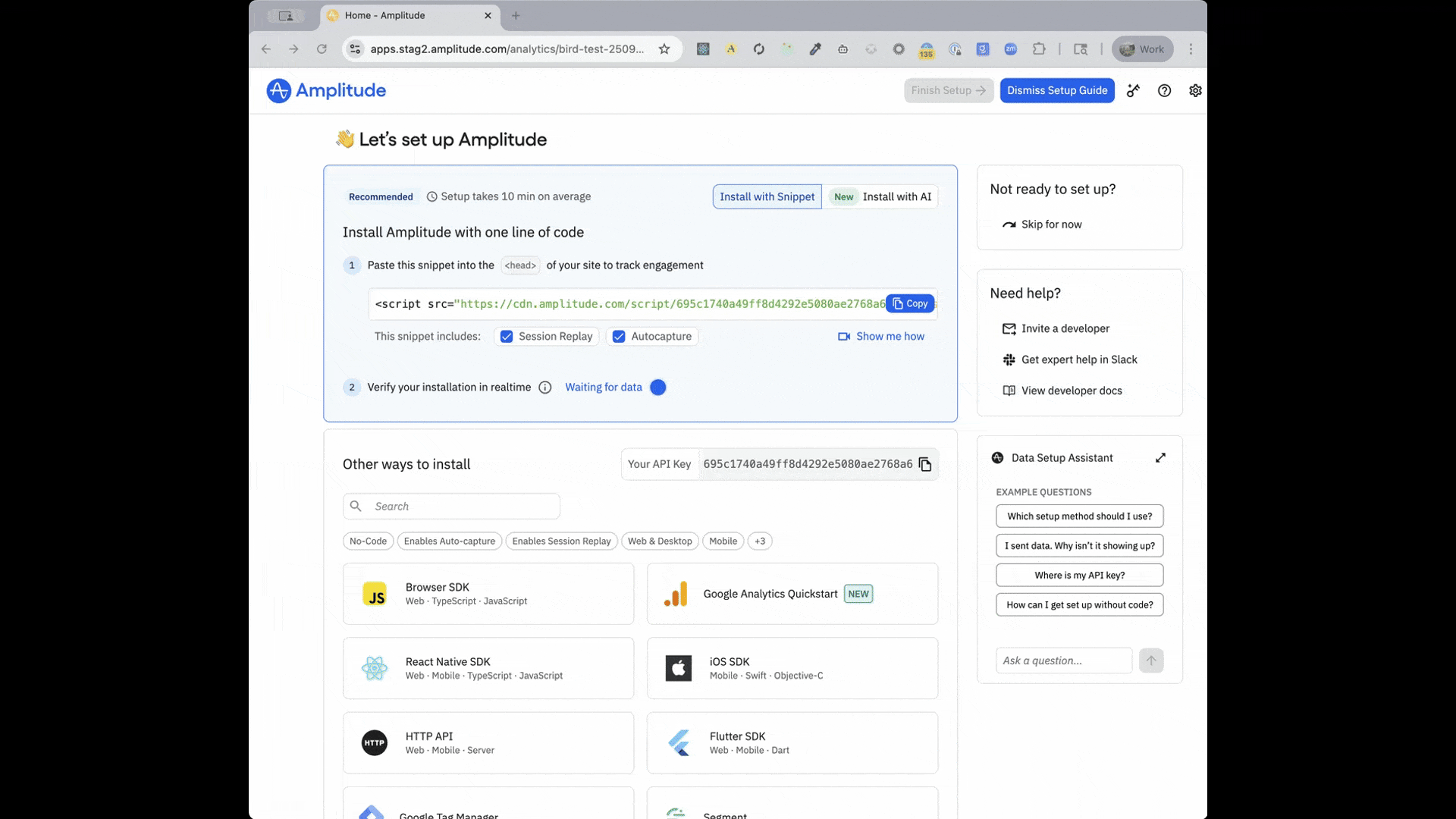The image size is (1456, 819).
Task: Toggle the No-Code filter chip
Action: [x=368, y=541]
